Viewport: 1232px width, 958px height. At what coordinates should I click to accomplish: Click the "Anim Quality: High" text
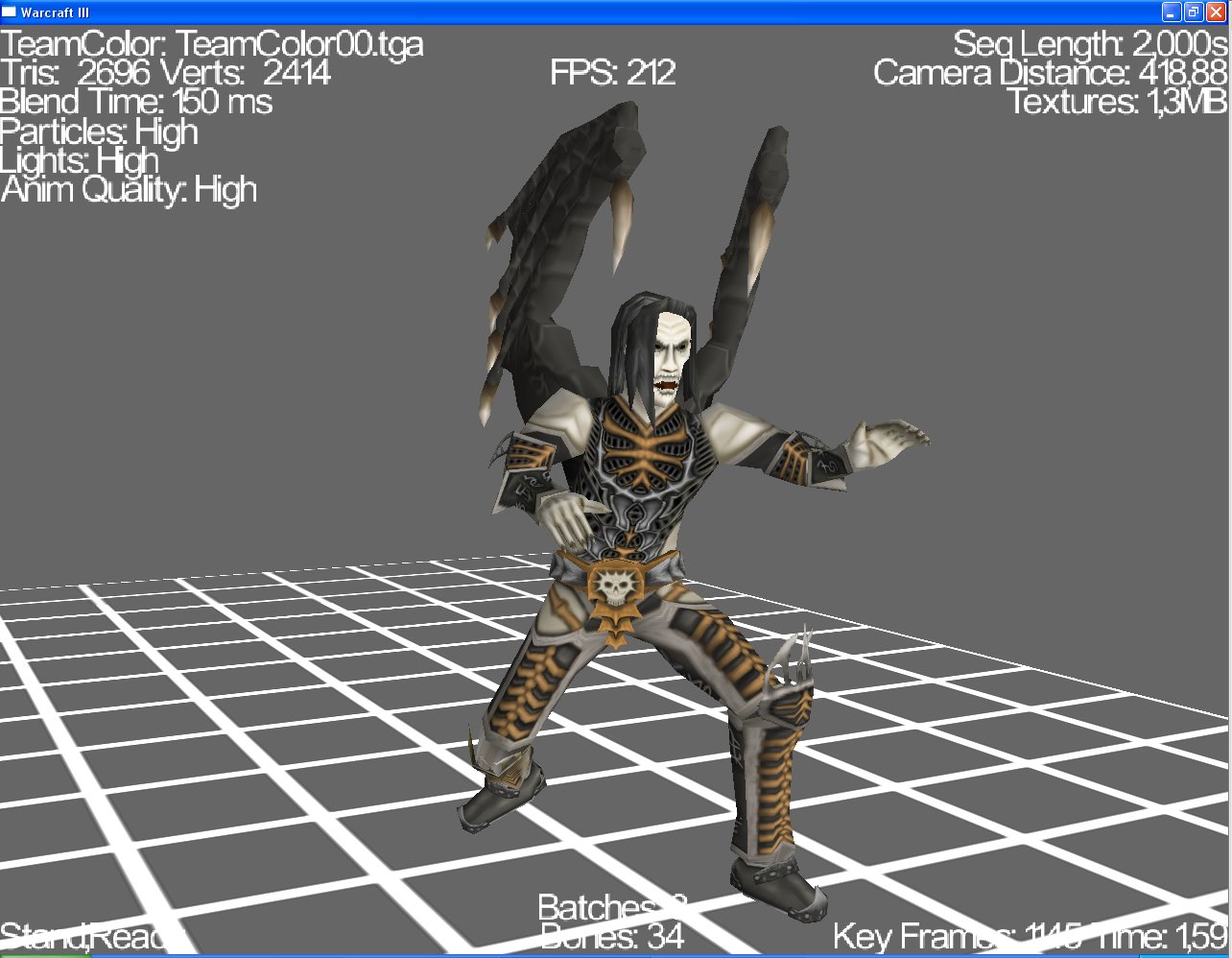pyautogui.click(x=130, y=190)
